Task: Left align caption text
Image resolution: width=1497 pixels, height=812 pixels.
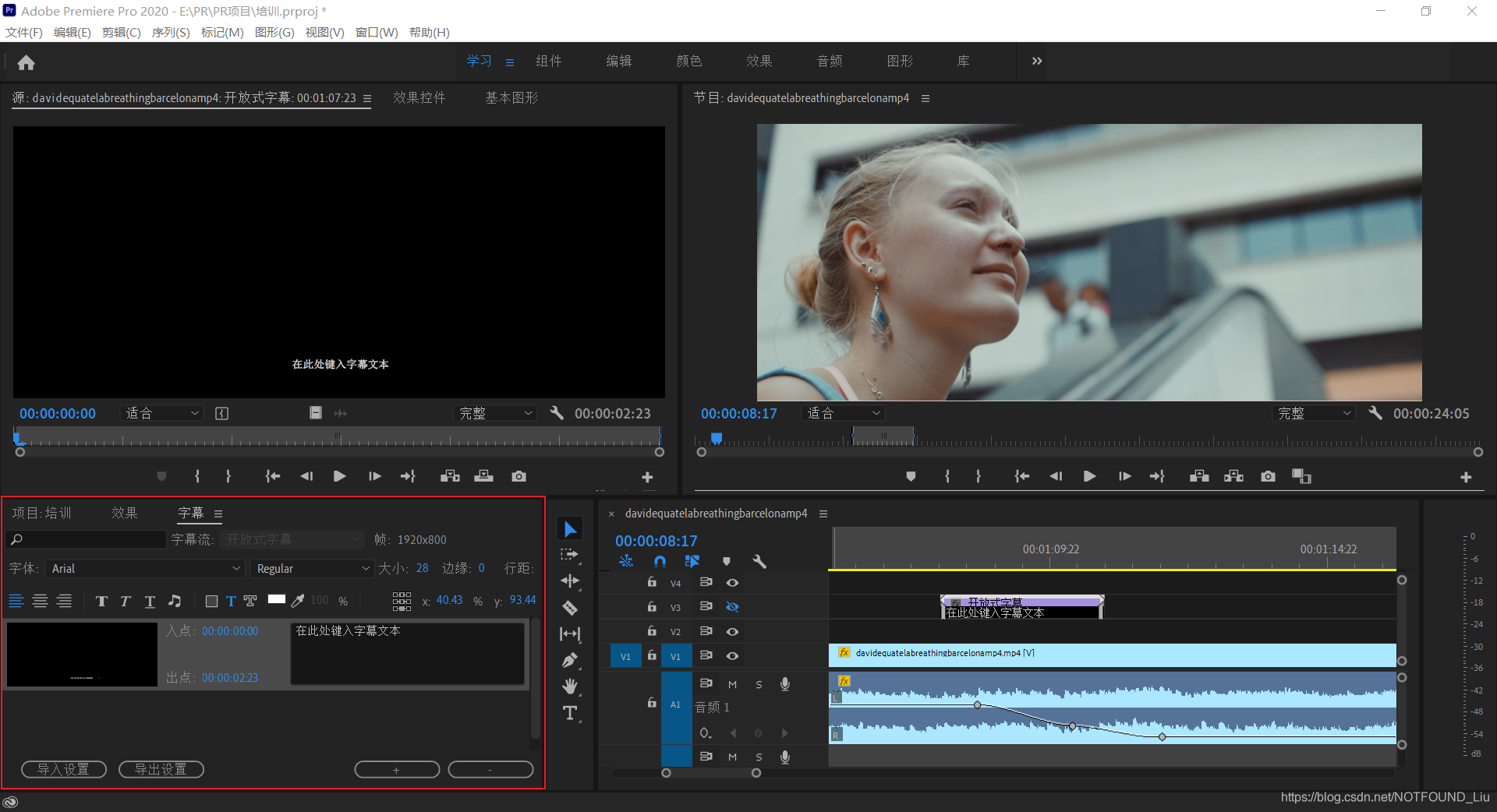Action: coord(16,601)
